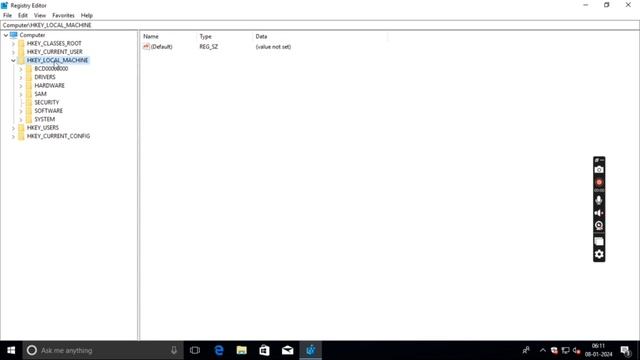Click the registry path address bar
The width and height of the screenshot is (640, 360).
[320, 25]
